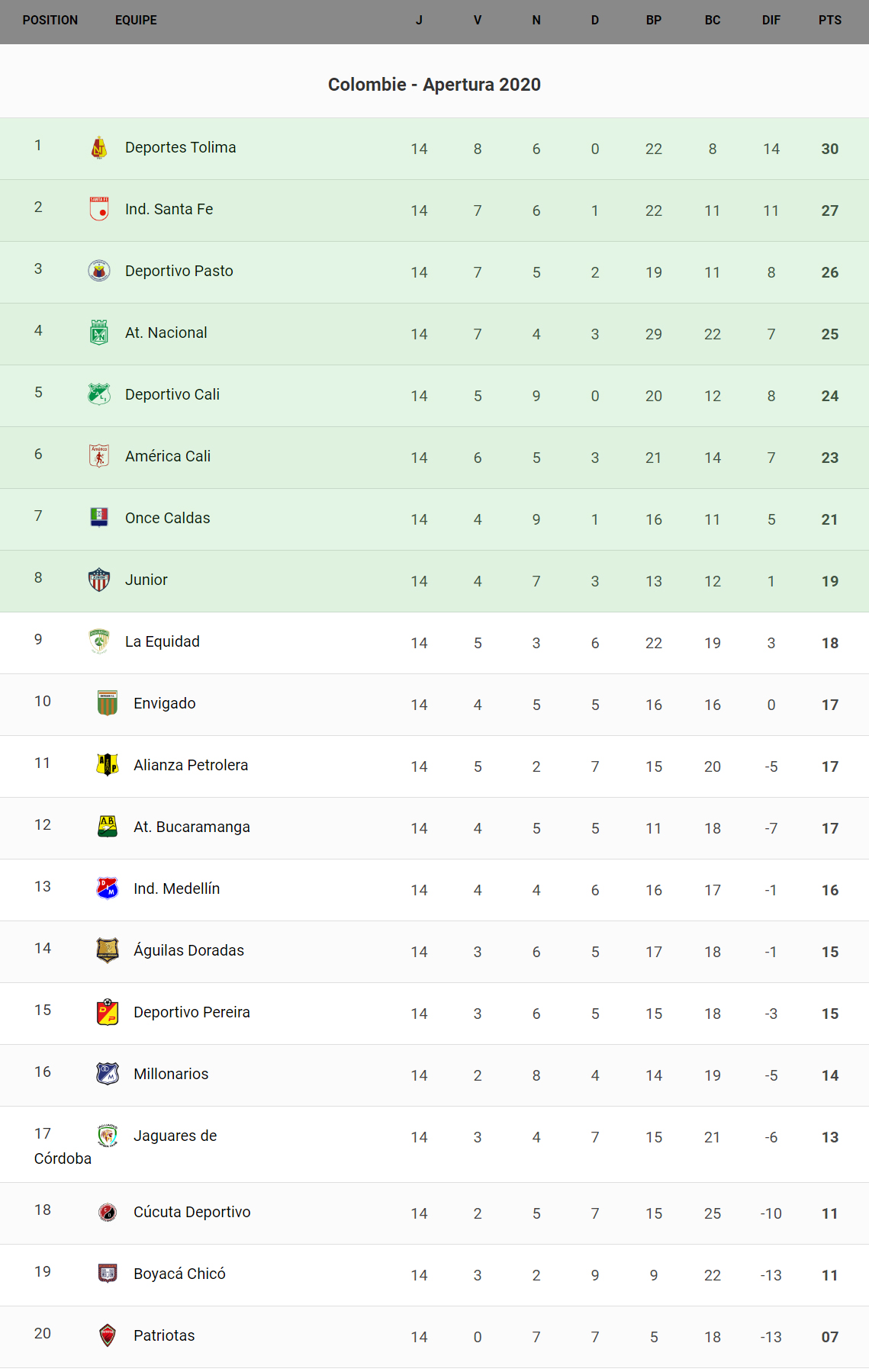This screenshot has height=1372, width=869.
Task: Click the Millonarios team crest
Action: (108, 1074)
